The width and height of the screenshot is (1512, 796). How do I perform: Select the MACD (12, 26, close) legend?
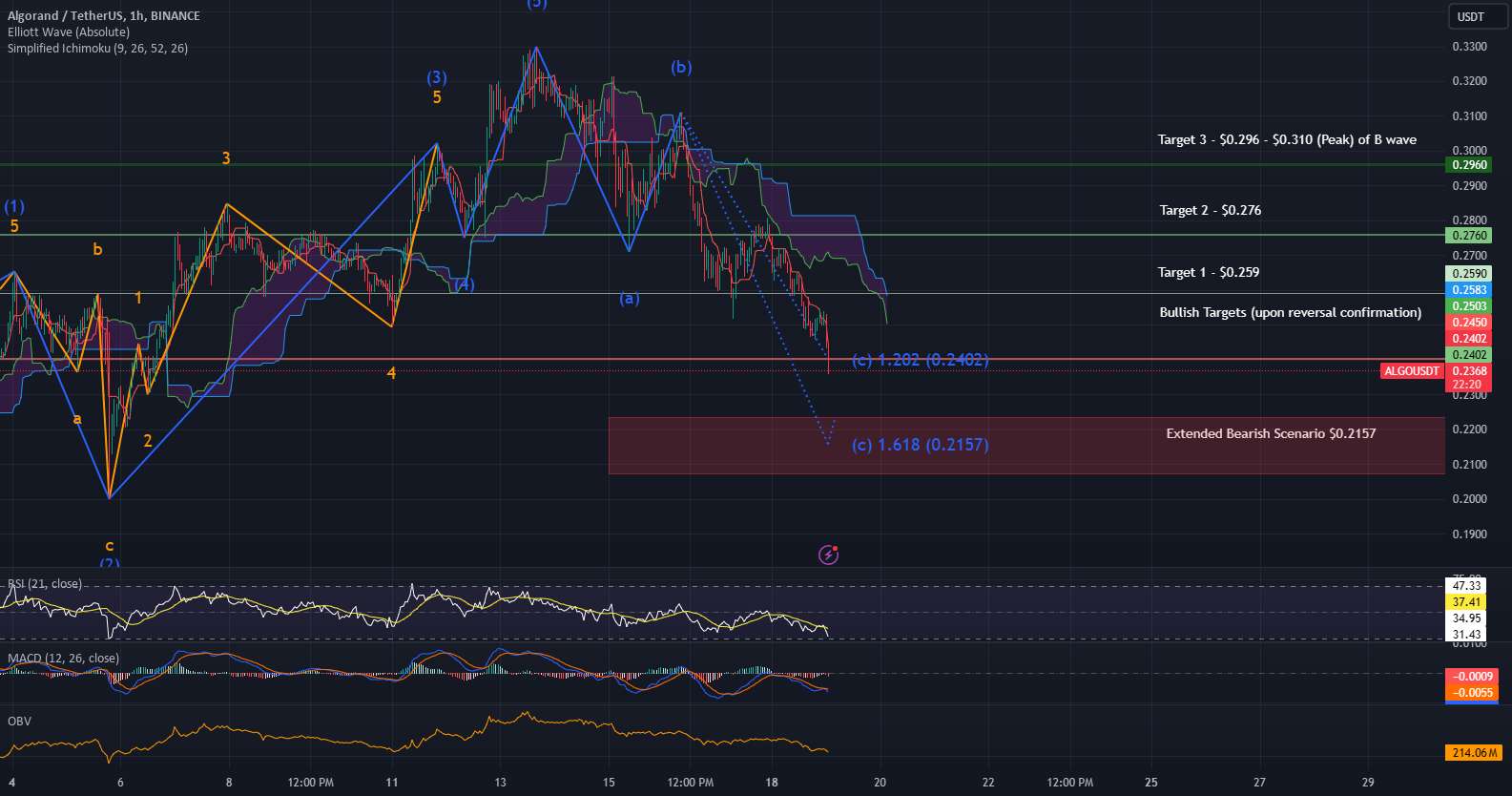pos(63,658)
